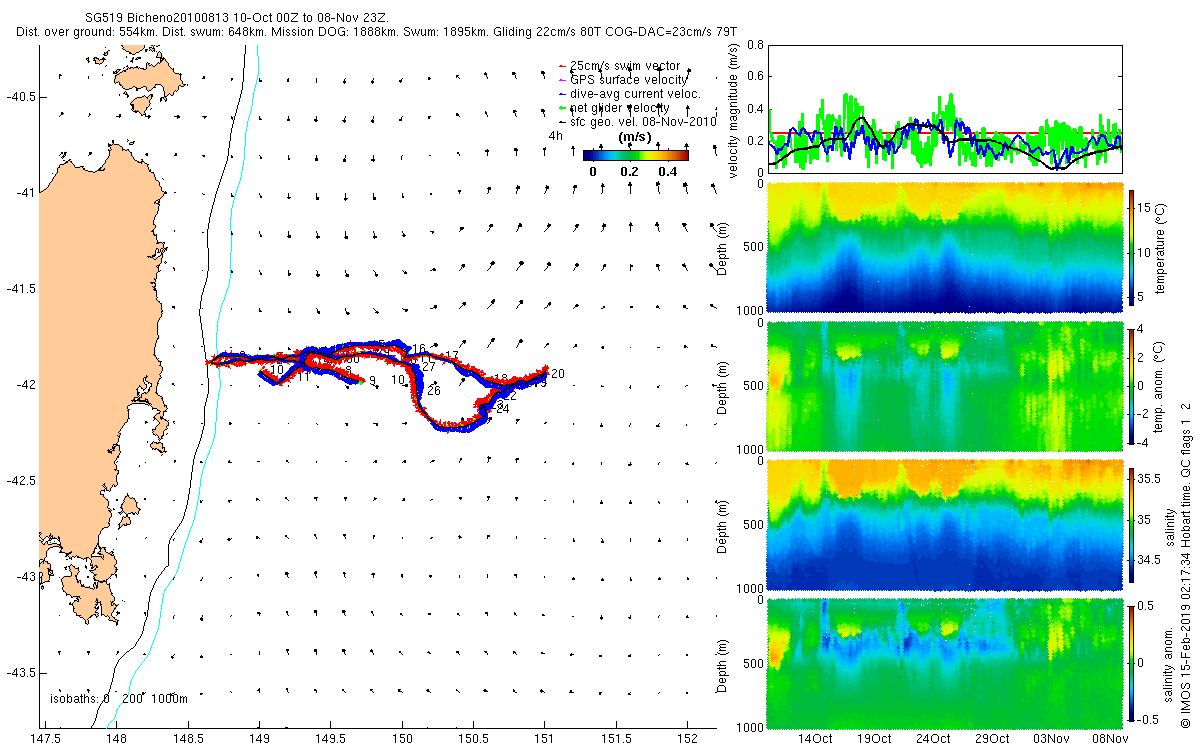This screenshot has height=750, width=1200.
Task: Click the '08Nov' date label
Action: click(1110, 738)
